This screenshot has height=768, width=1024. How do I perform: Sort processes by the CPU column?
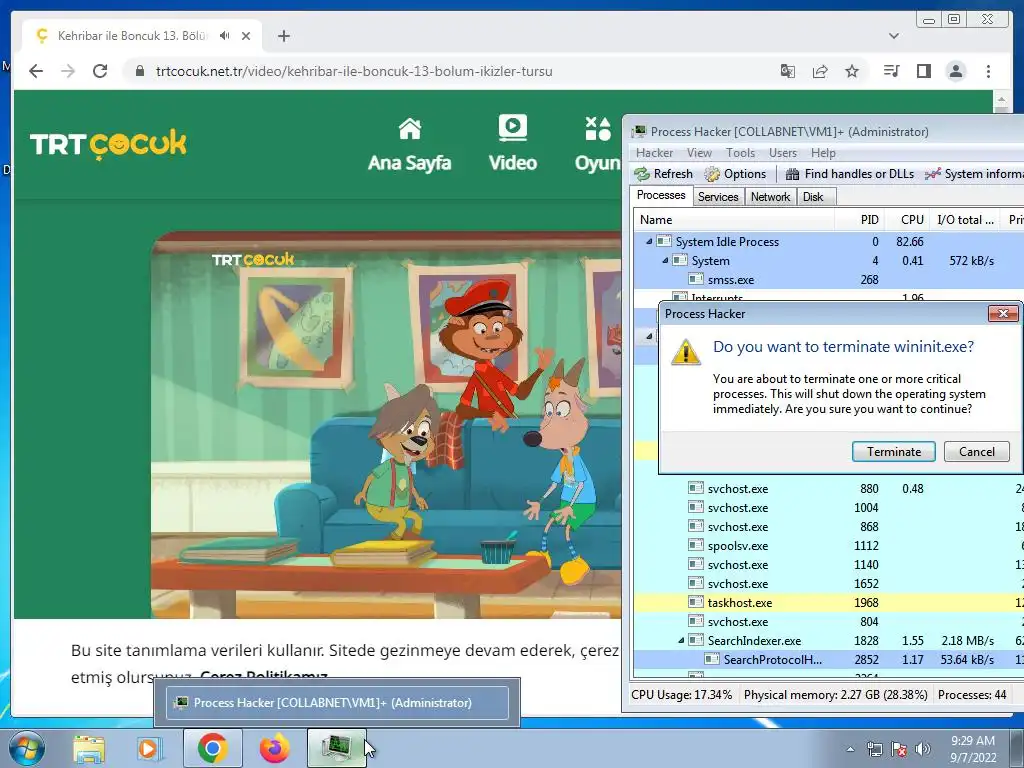[906, 220]
